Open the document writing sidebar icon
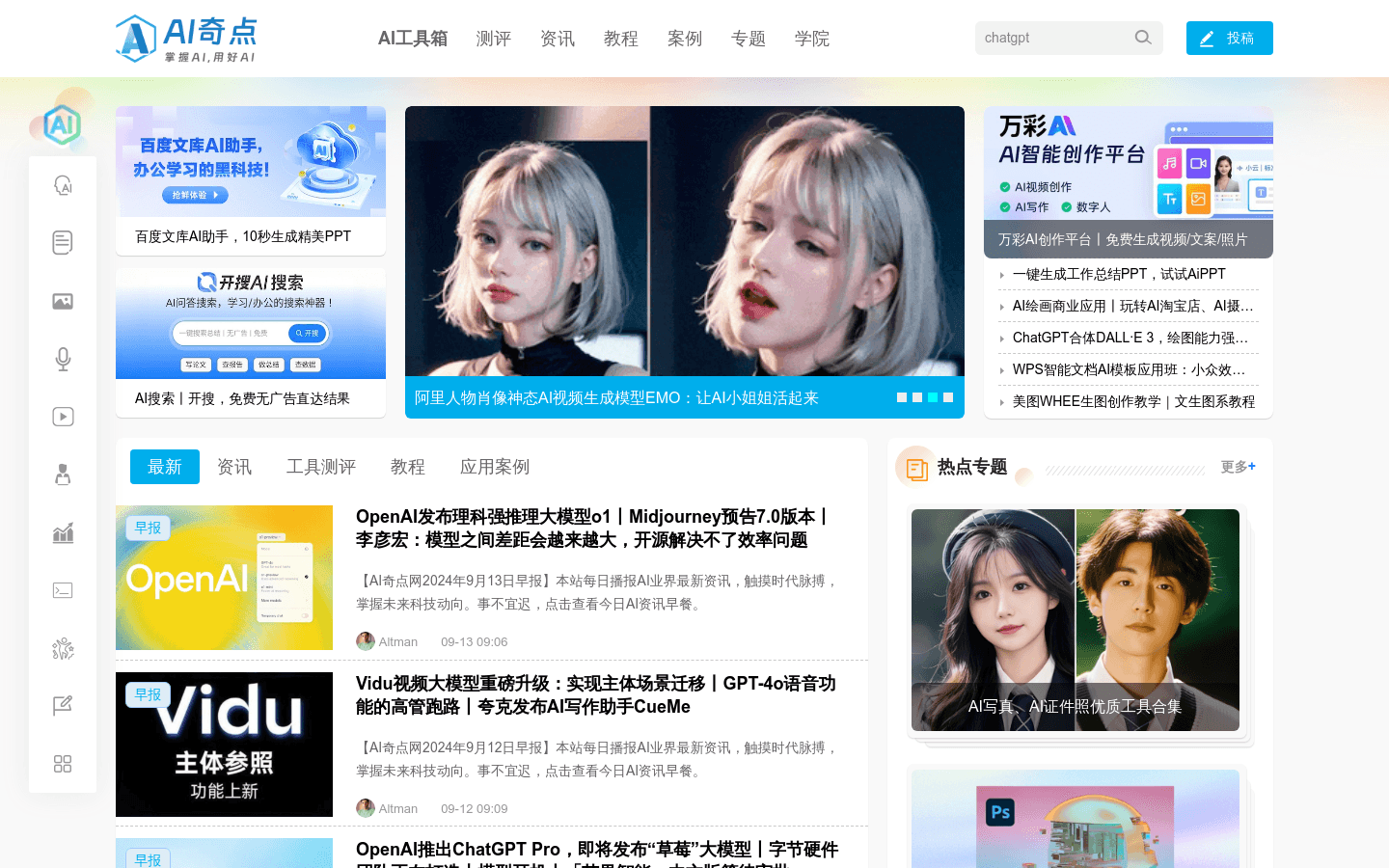The height and width of the screenshot is (868, 1389). click(63, 243)
